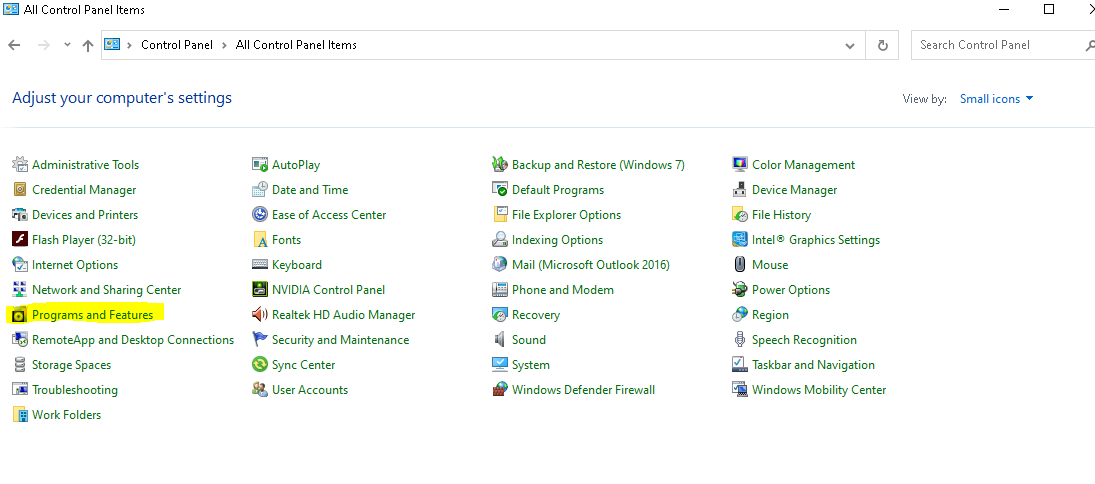Click the Work Folders icon

[x=20, y=415]
